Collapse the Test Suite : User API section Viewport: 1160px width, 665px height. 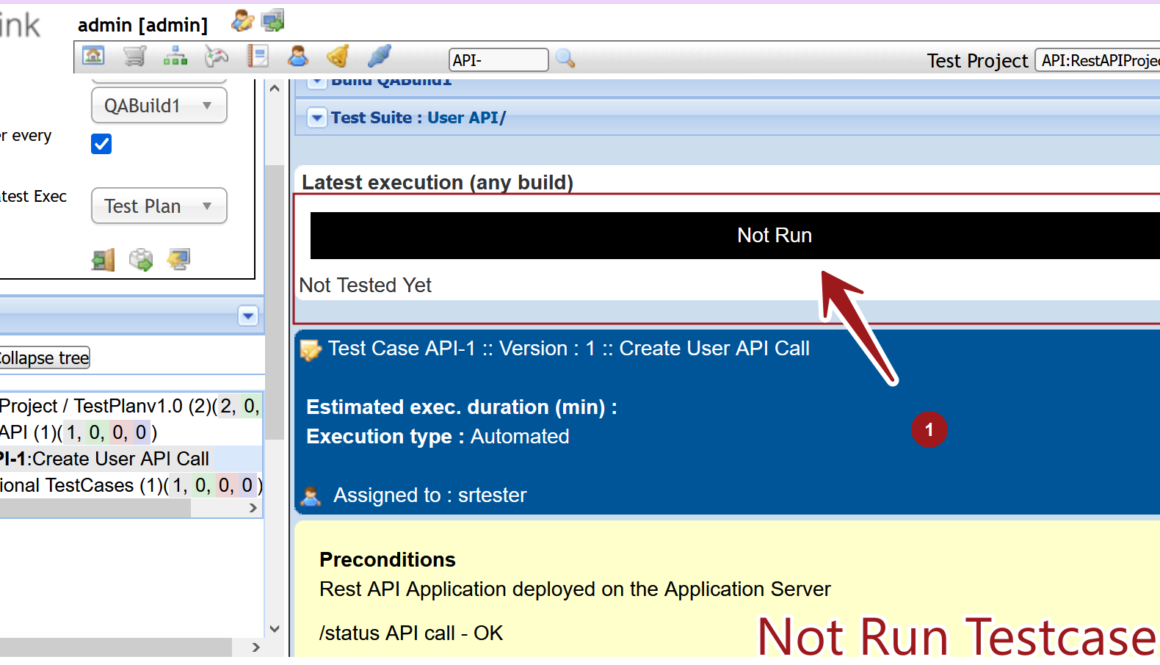(x=317, y=118)
